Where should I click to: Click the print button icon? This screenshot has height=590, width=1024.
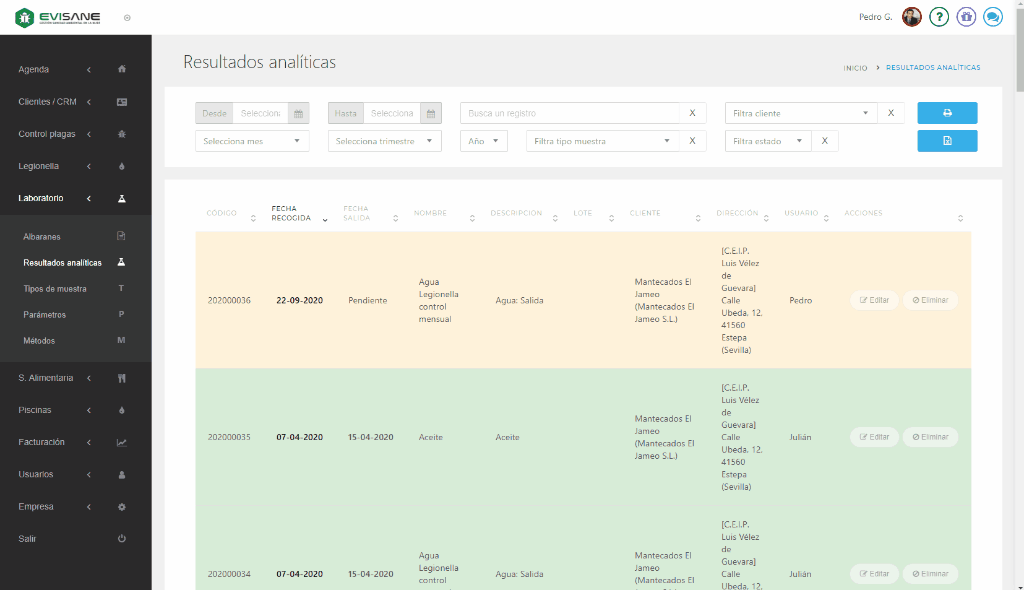pos(947,113)
